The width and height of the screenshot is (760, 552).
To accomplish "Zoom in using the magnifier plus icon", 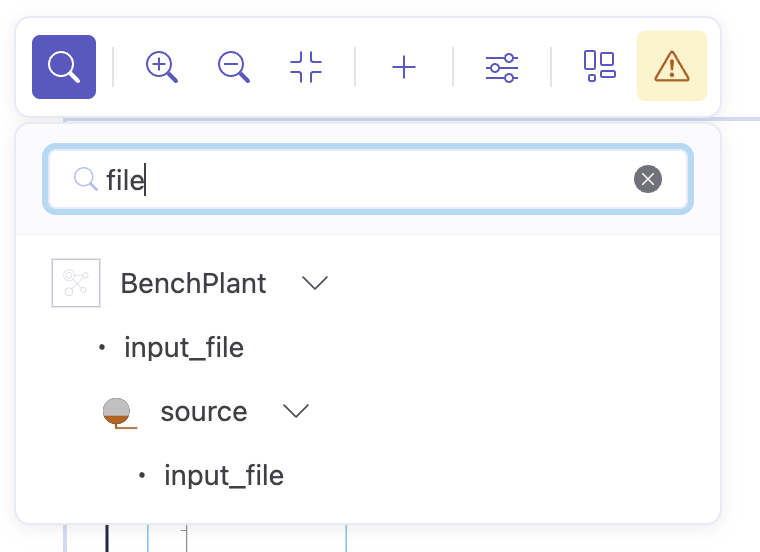I will click(x=161, y=67).
